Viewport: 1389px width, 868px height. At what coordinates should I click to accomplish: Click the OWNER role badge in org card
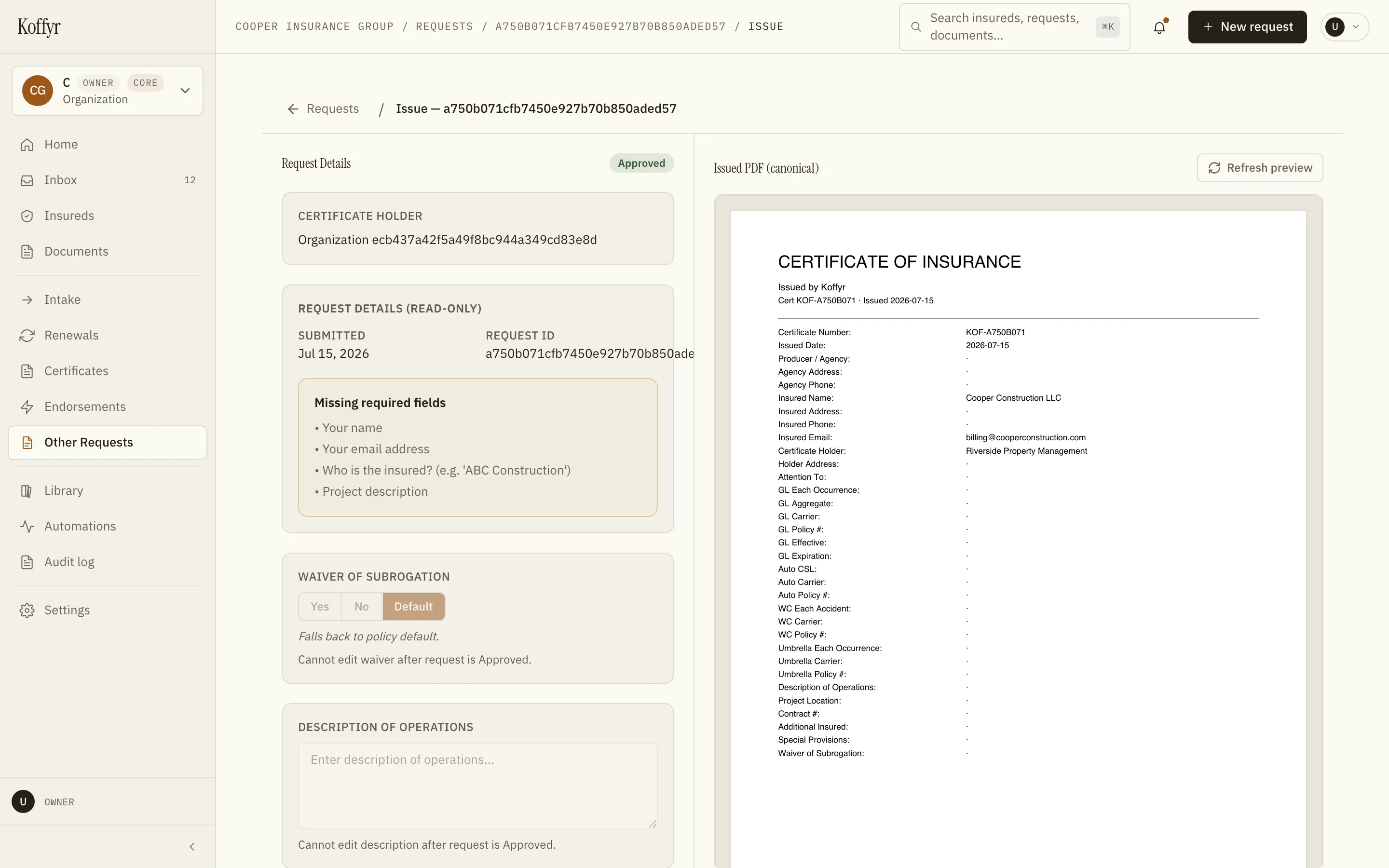tap(98, 82)
